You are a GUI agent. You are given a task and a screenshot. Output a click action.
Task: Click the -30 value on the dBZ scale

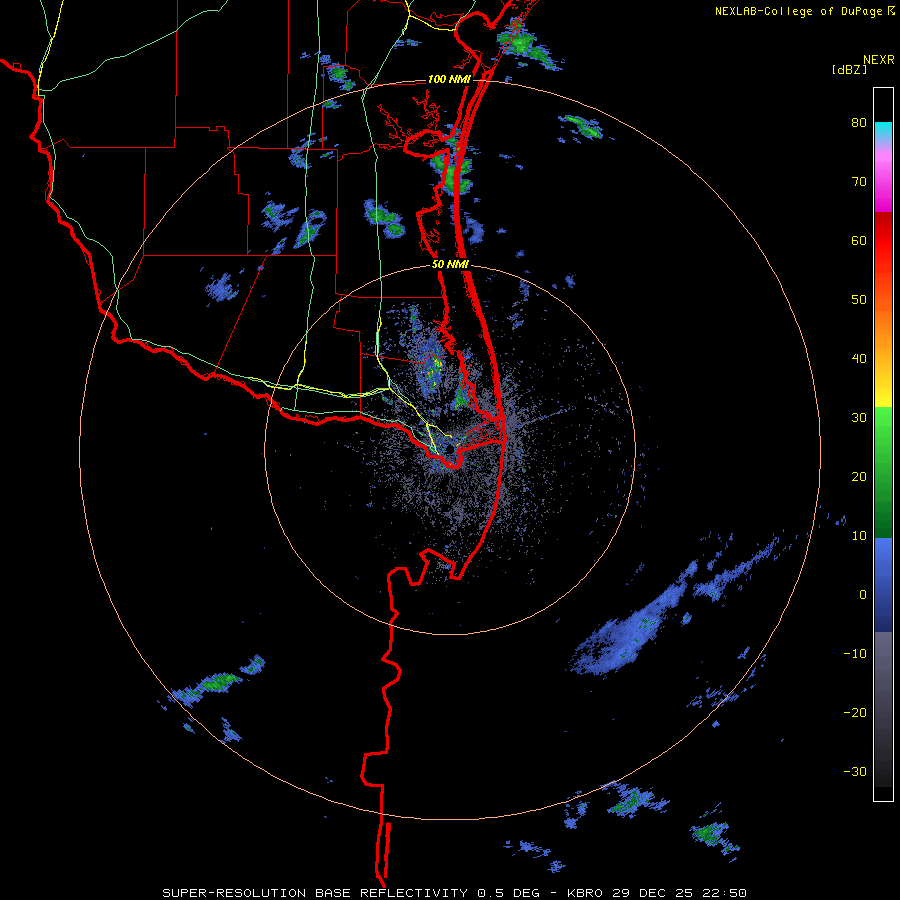coord(855,772)
